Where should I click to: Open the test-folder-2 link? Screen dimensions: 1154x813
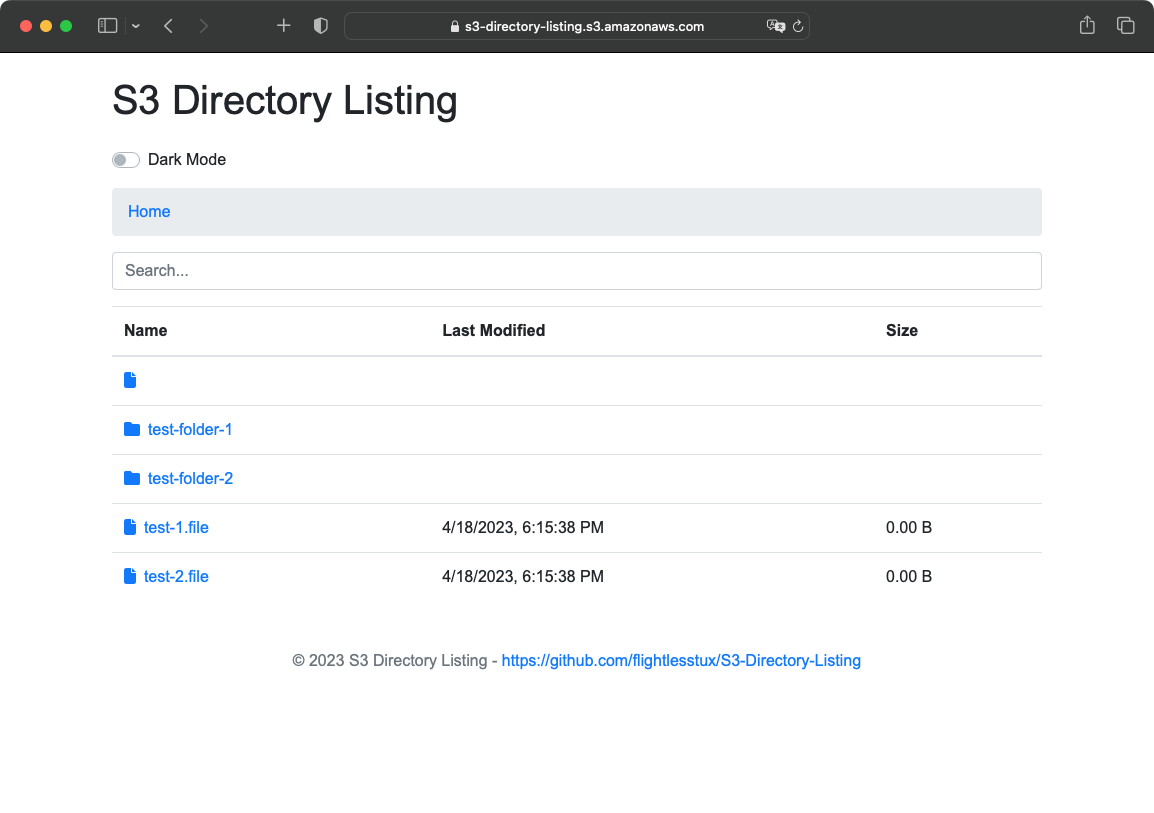190,479
